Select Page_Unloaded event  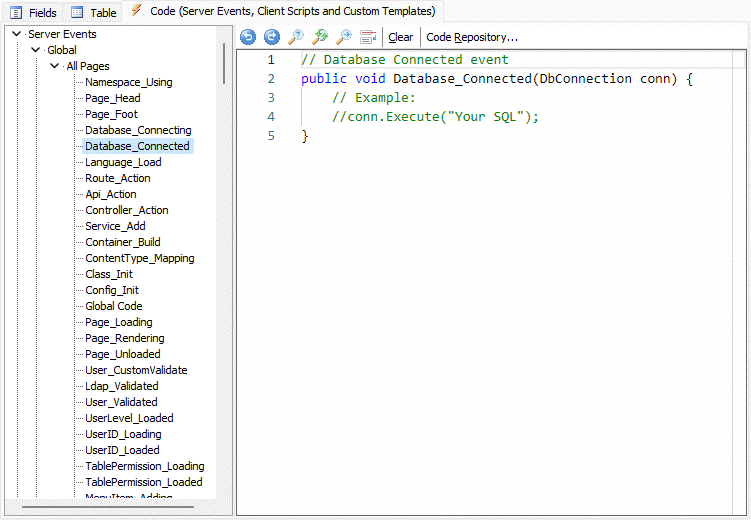(x=123, y=354)
